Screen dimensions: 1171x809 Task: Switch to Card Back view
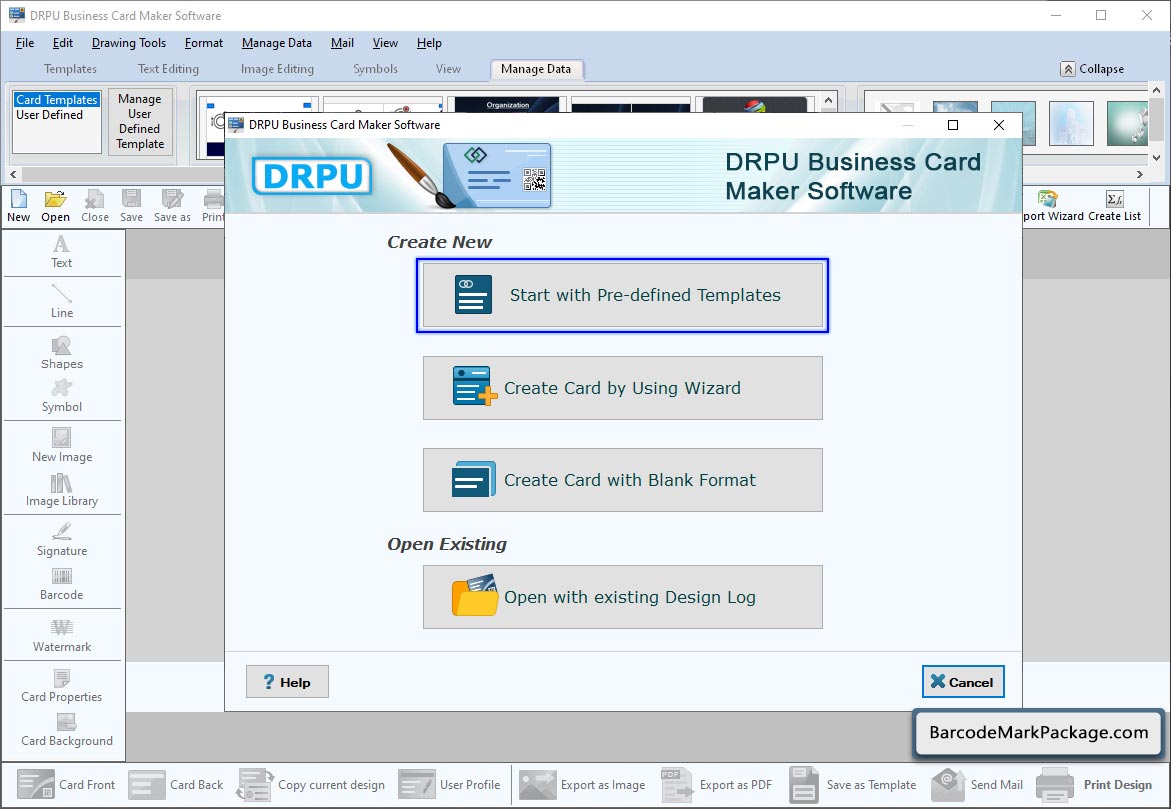[x=176, y=784]
